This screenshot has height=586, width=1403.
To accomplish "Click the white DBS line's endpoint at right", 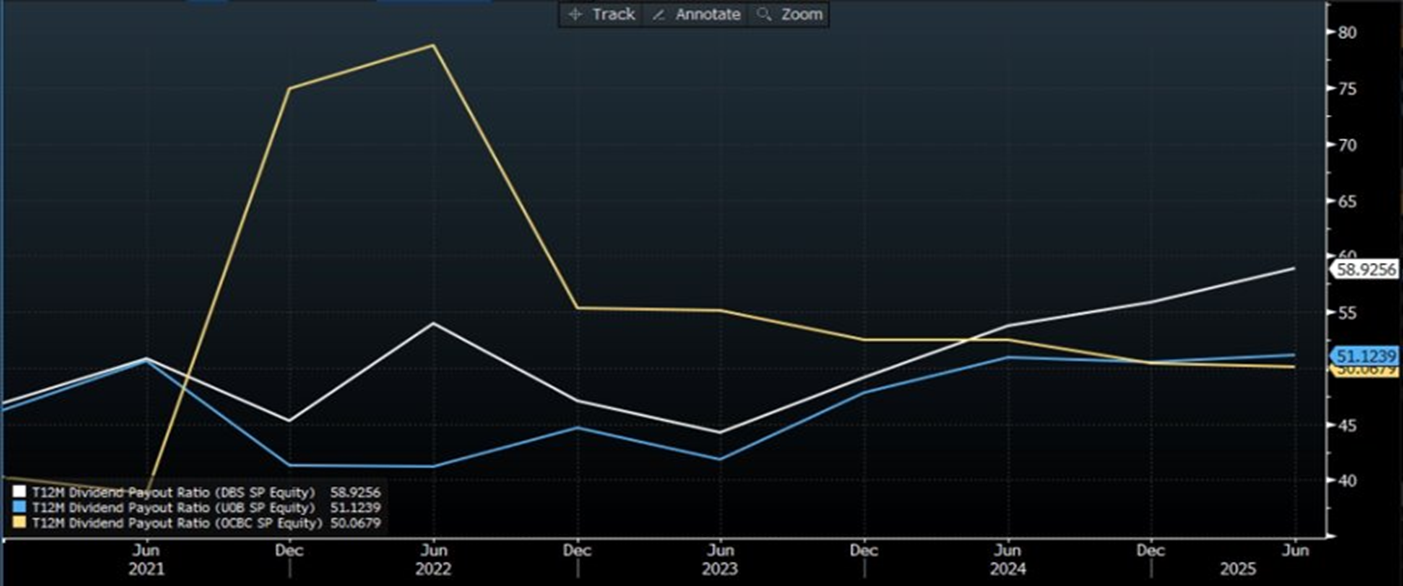I will point(1295,268).
